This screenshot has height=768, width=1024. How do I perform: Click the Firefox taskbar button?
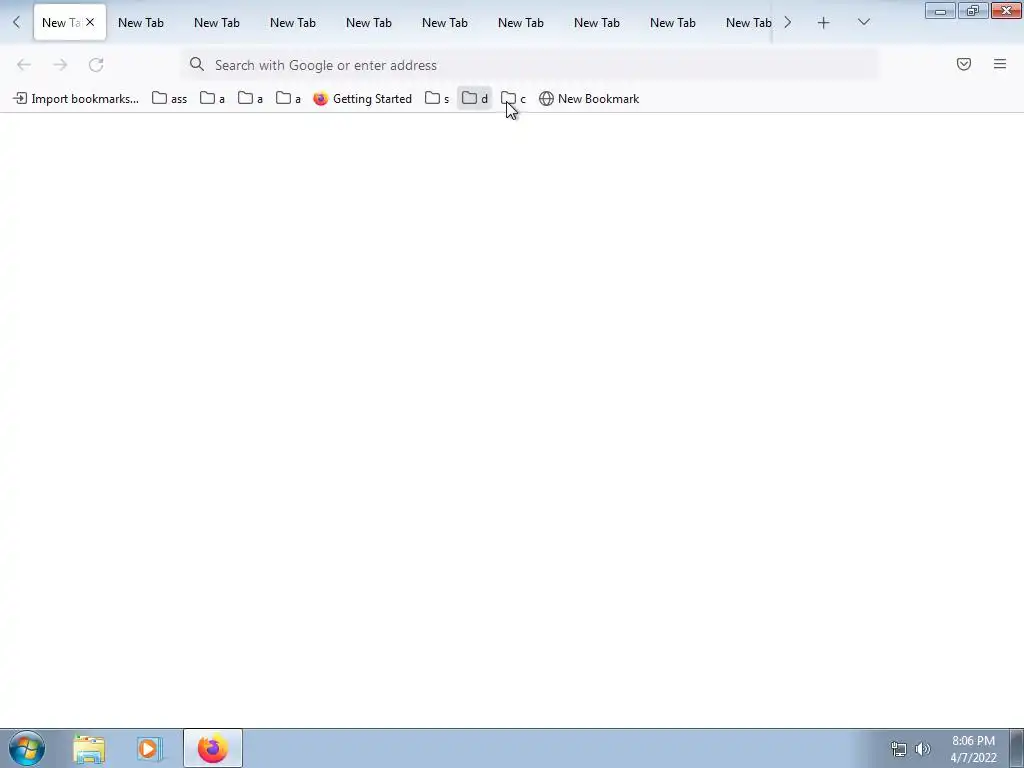213,748
